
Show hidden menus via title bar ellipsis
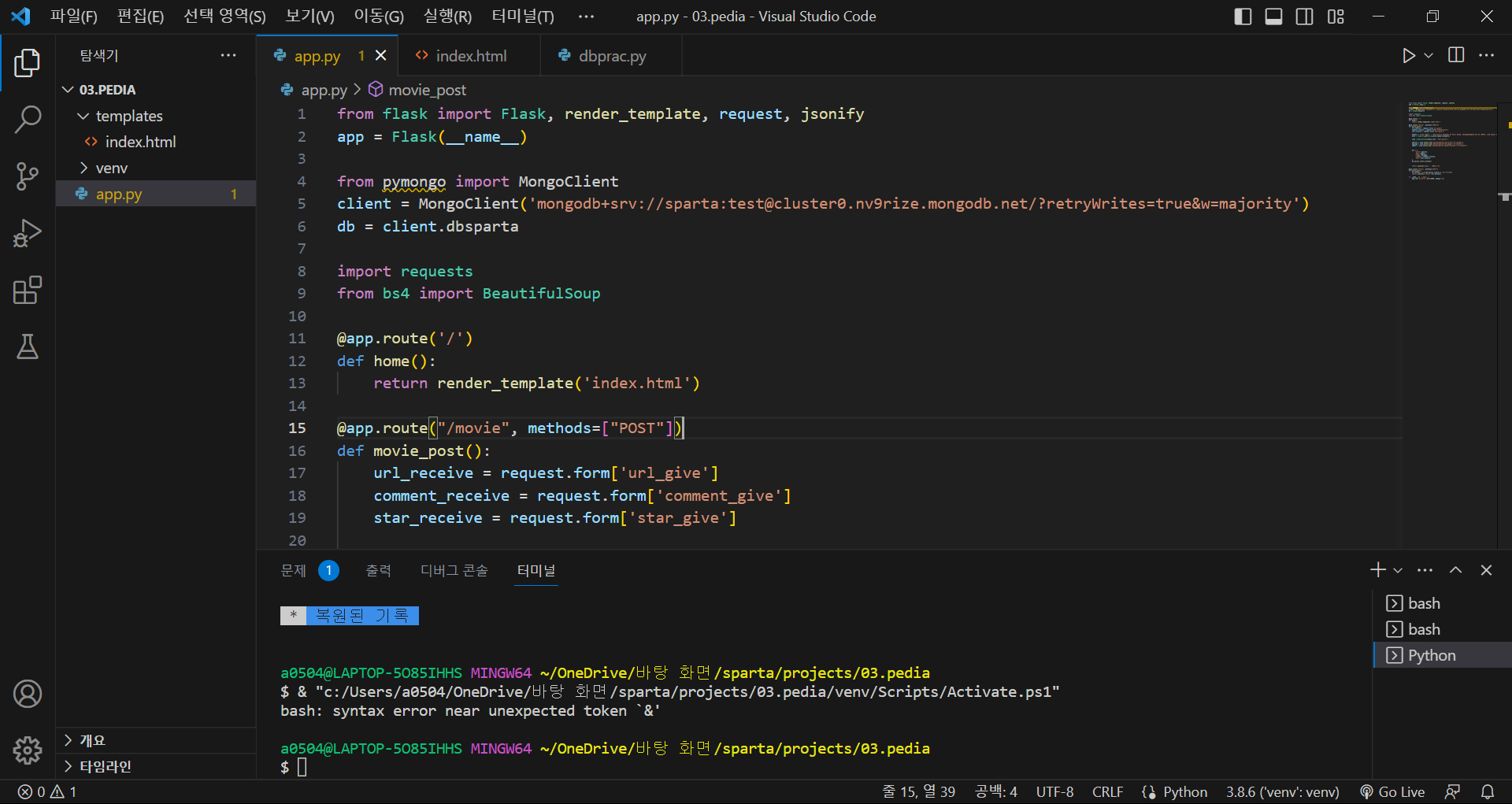click(586, 17)
